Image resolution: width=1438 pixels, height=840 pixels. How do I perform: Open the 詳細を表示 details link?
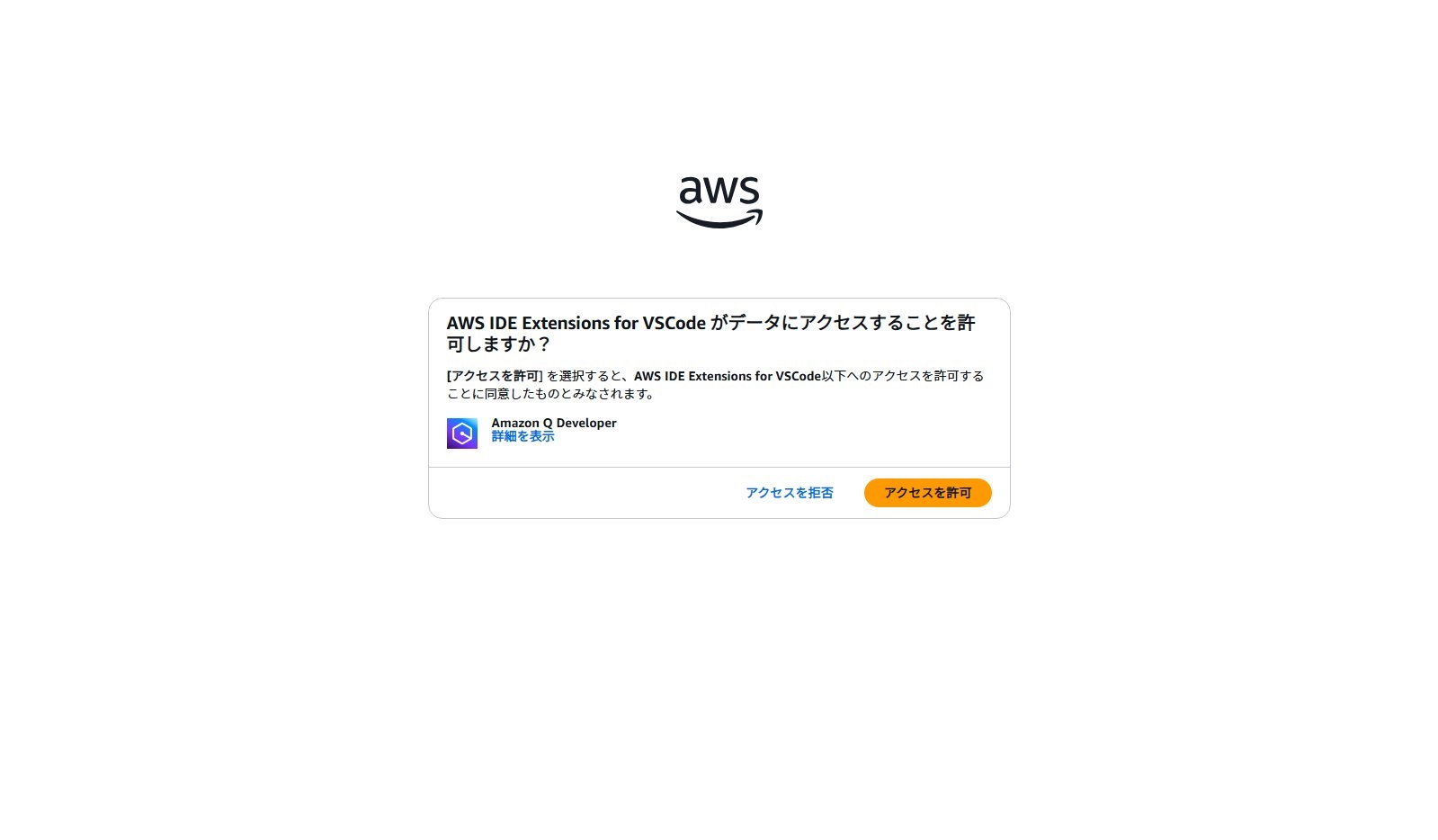(523, 436)
